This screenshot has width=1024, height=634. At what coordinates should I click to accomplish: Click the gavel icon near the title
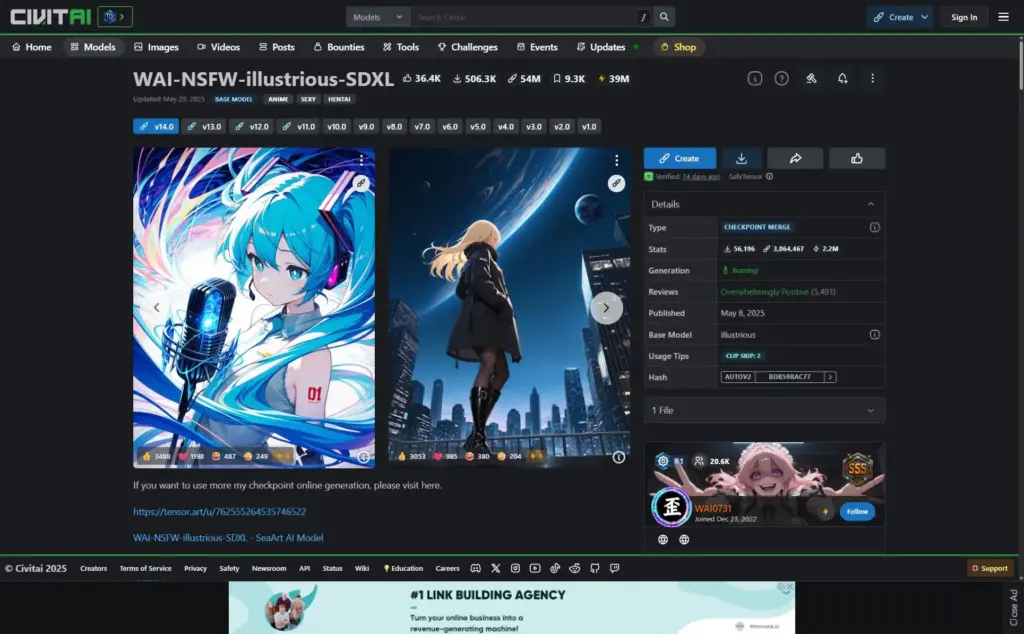point(811,78)
